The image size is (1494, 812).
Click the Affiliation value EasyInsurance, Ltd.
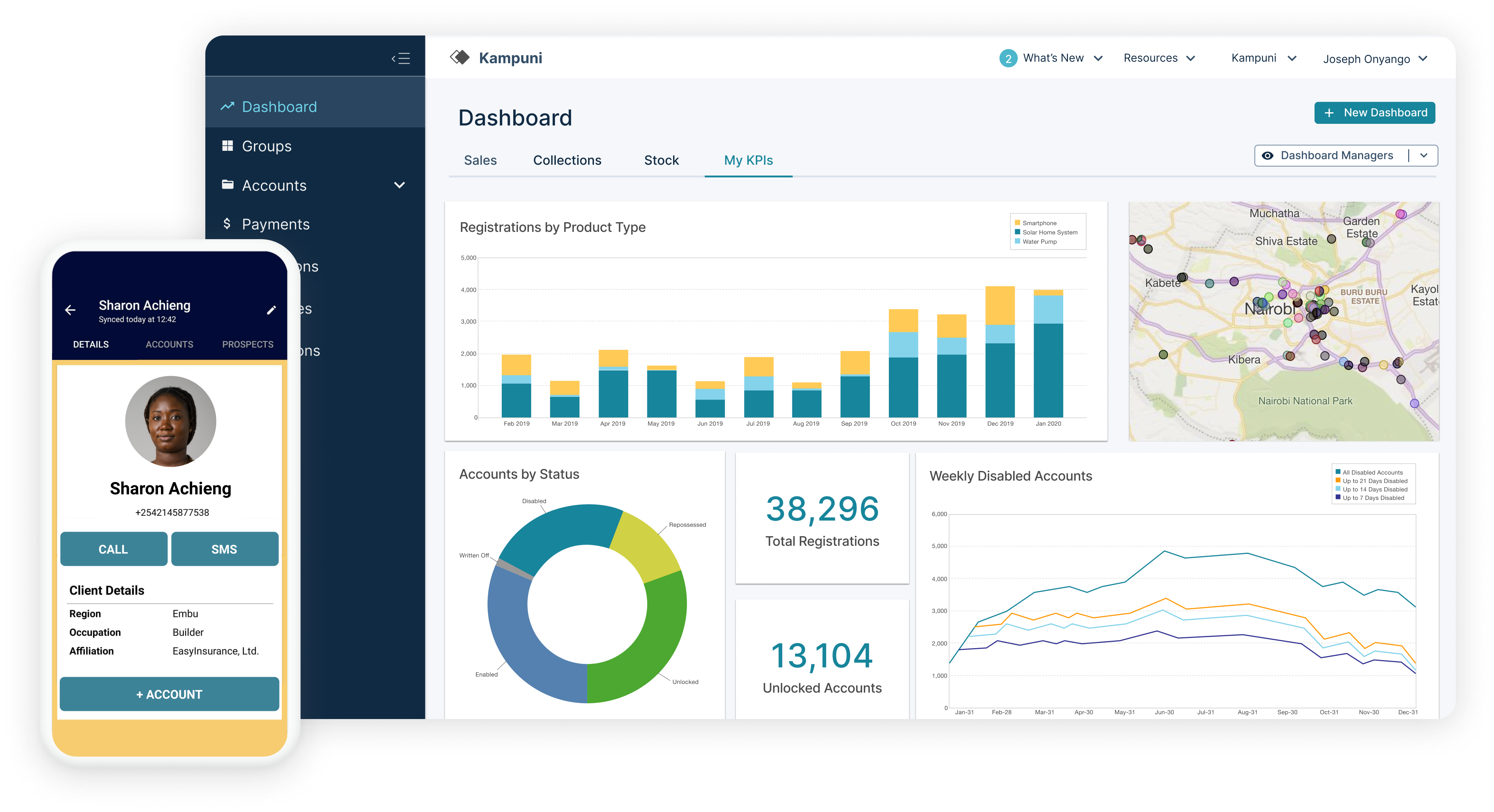point(215,651)
